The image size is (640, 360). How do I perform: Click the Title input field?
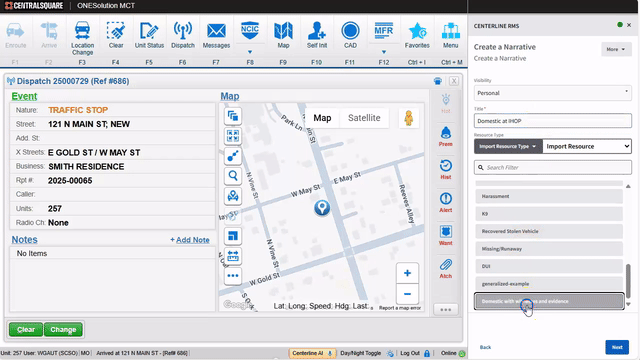point(553,121)
